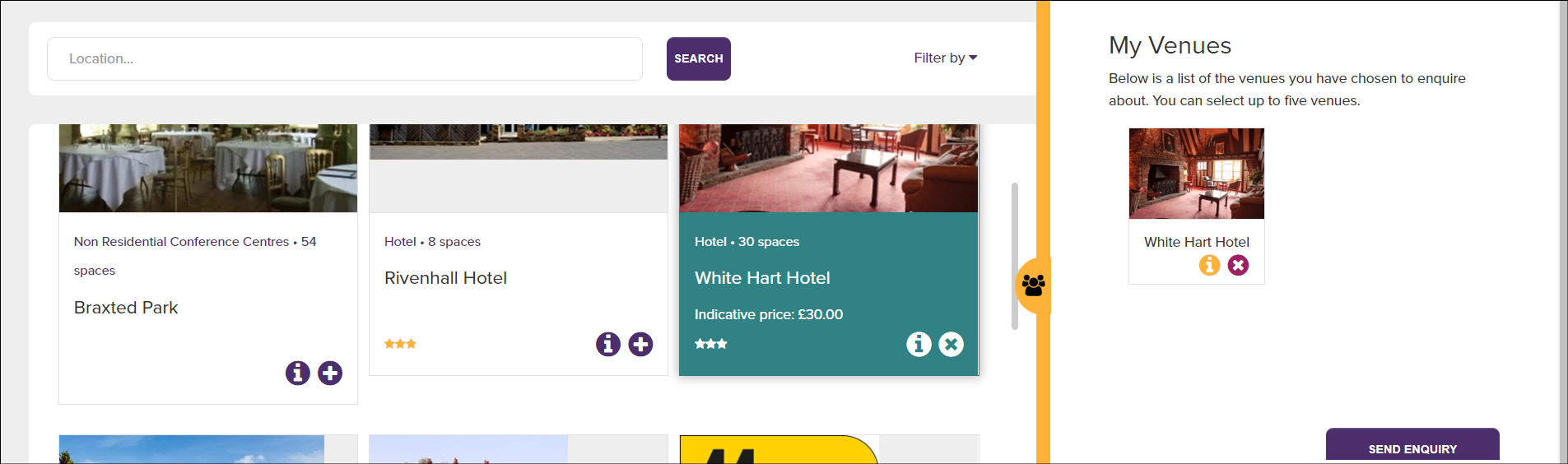
Task: Add Rivenhall Hotel to My Venues
Action: pyautogui.click(x=640, y=344)
